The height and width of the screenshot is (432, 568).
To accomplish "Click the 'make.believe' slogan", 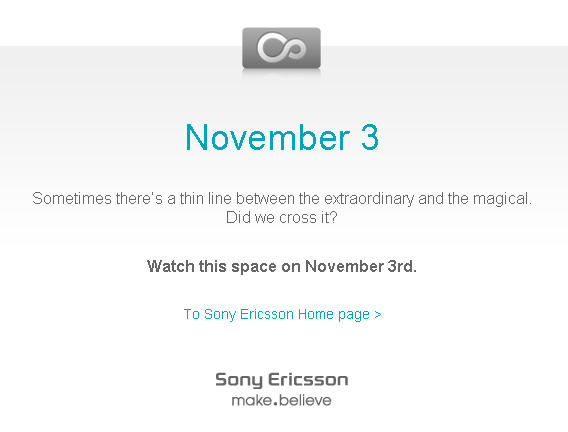I will coord(281,400).
